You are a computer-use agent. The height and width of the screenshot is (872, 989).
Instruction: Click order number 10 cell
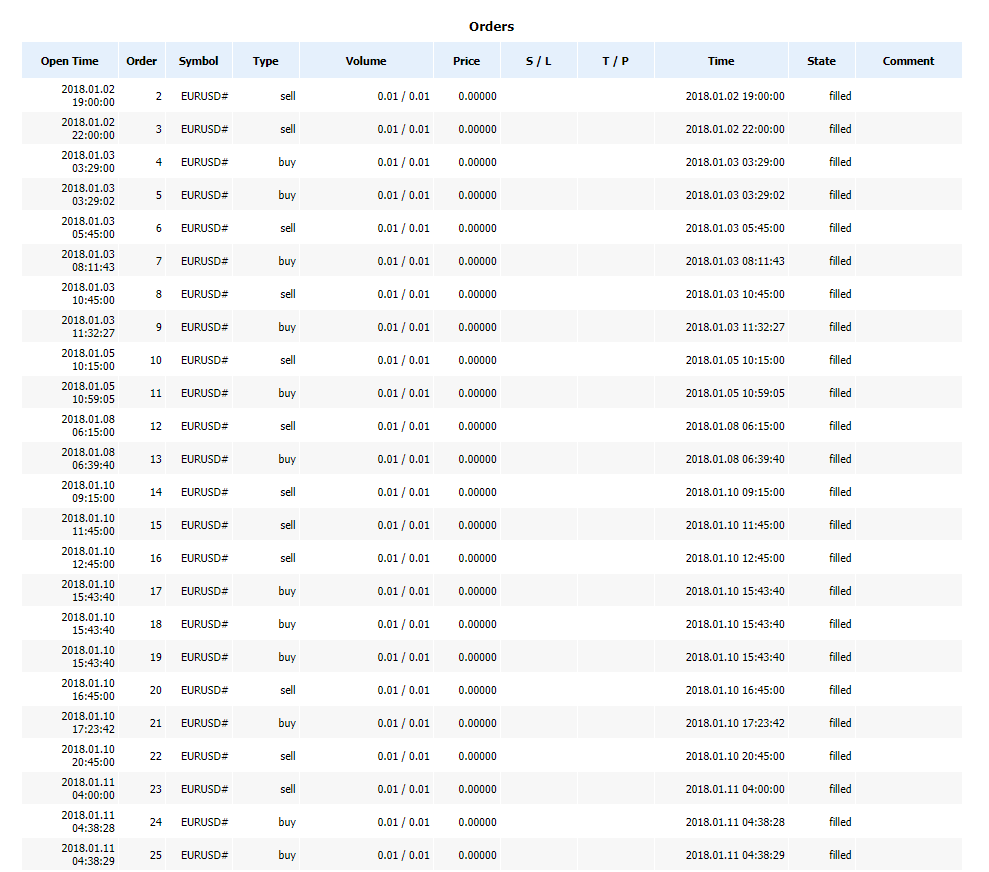coord(142,360)
